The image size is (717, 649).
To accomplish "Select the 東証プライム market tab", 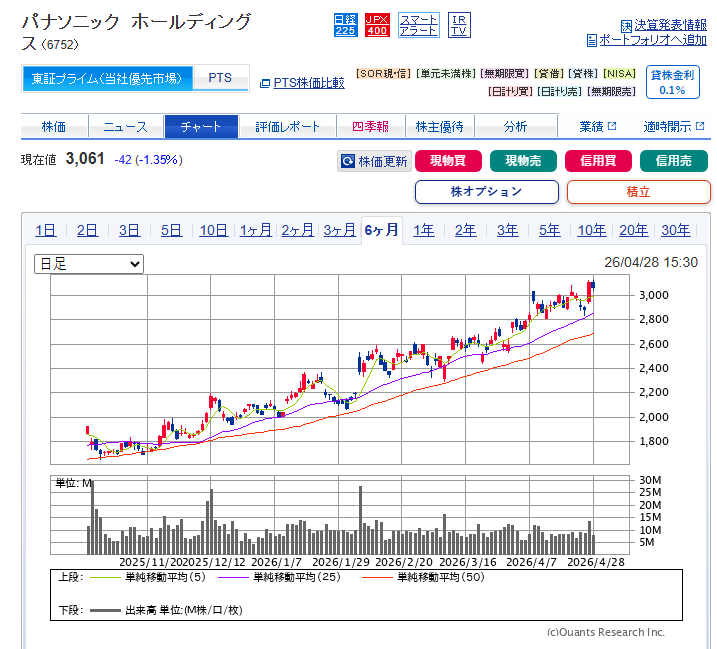I will (107, 78).
